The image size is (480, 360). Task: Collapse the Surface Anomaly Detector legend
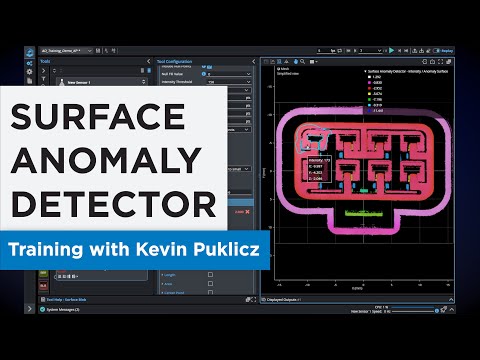pyautogui.click(x=365, y=71)
